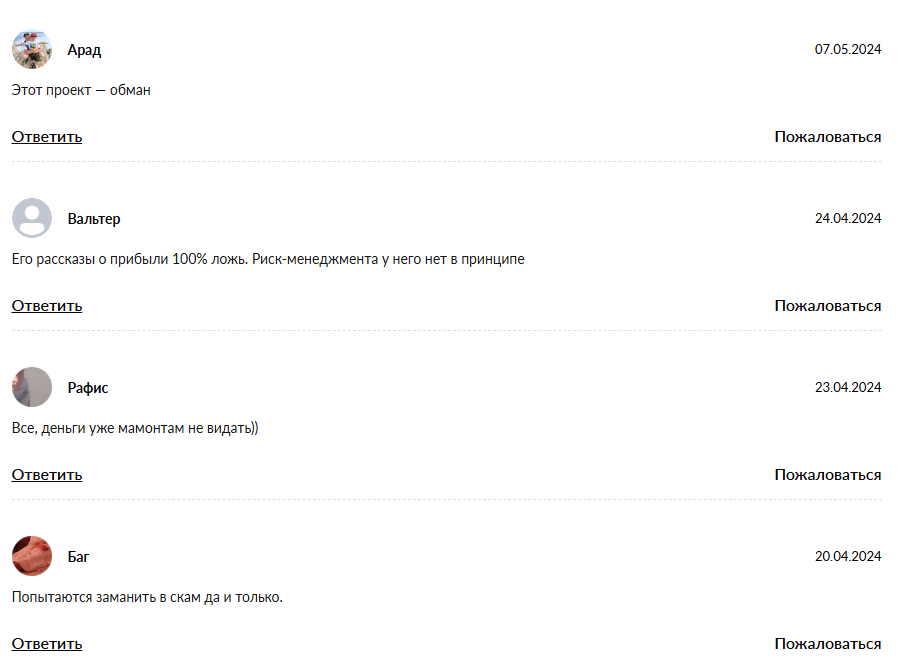Viewport: 923px width, 666px height.
Task: Open Рафис's round avatar picture
Action: click(32, 387)
